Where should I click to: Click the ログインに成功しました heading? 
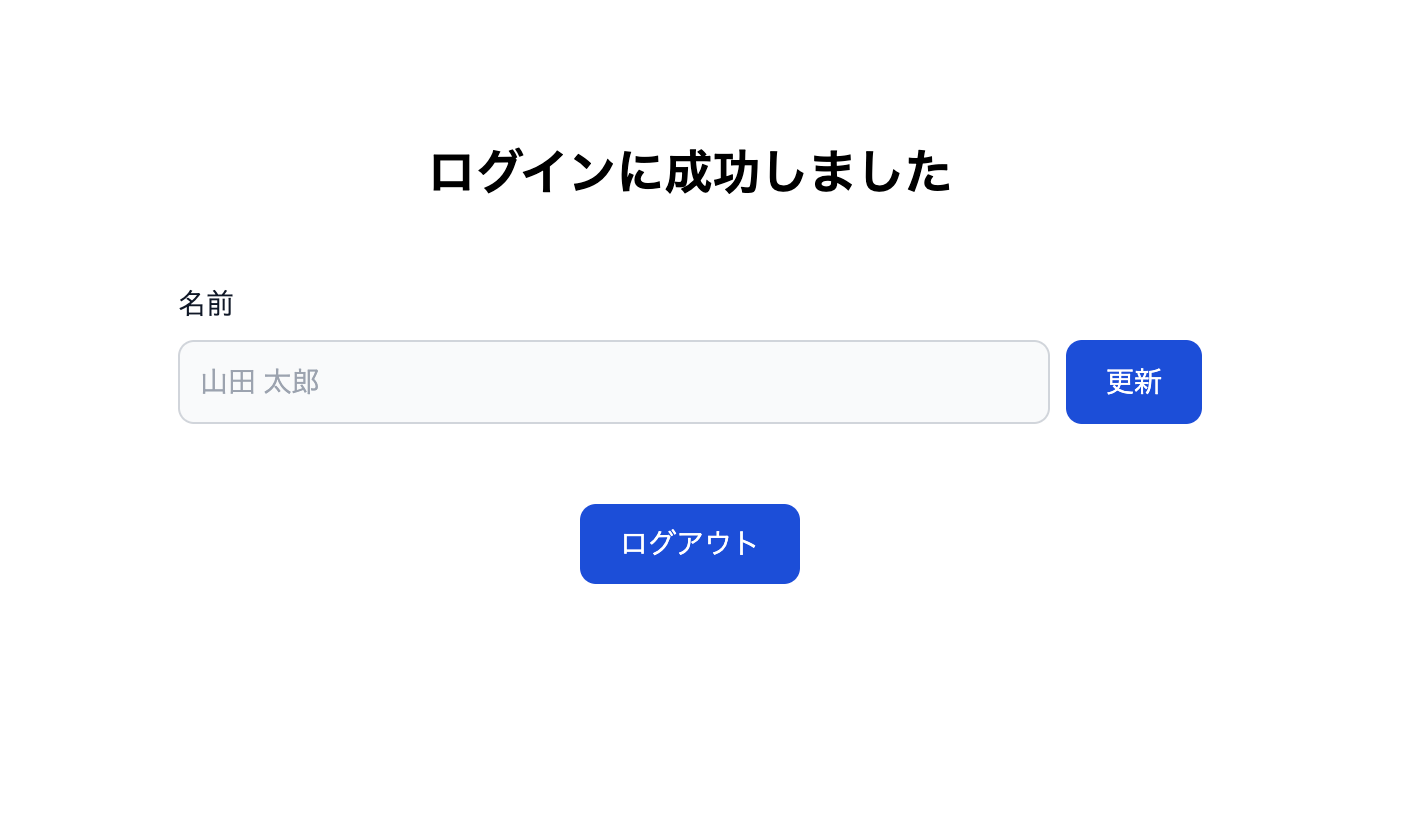pos(689,172)
